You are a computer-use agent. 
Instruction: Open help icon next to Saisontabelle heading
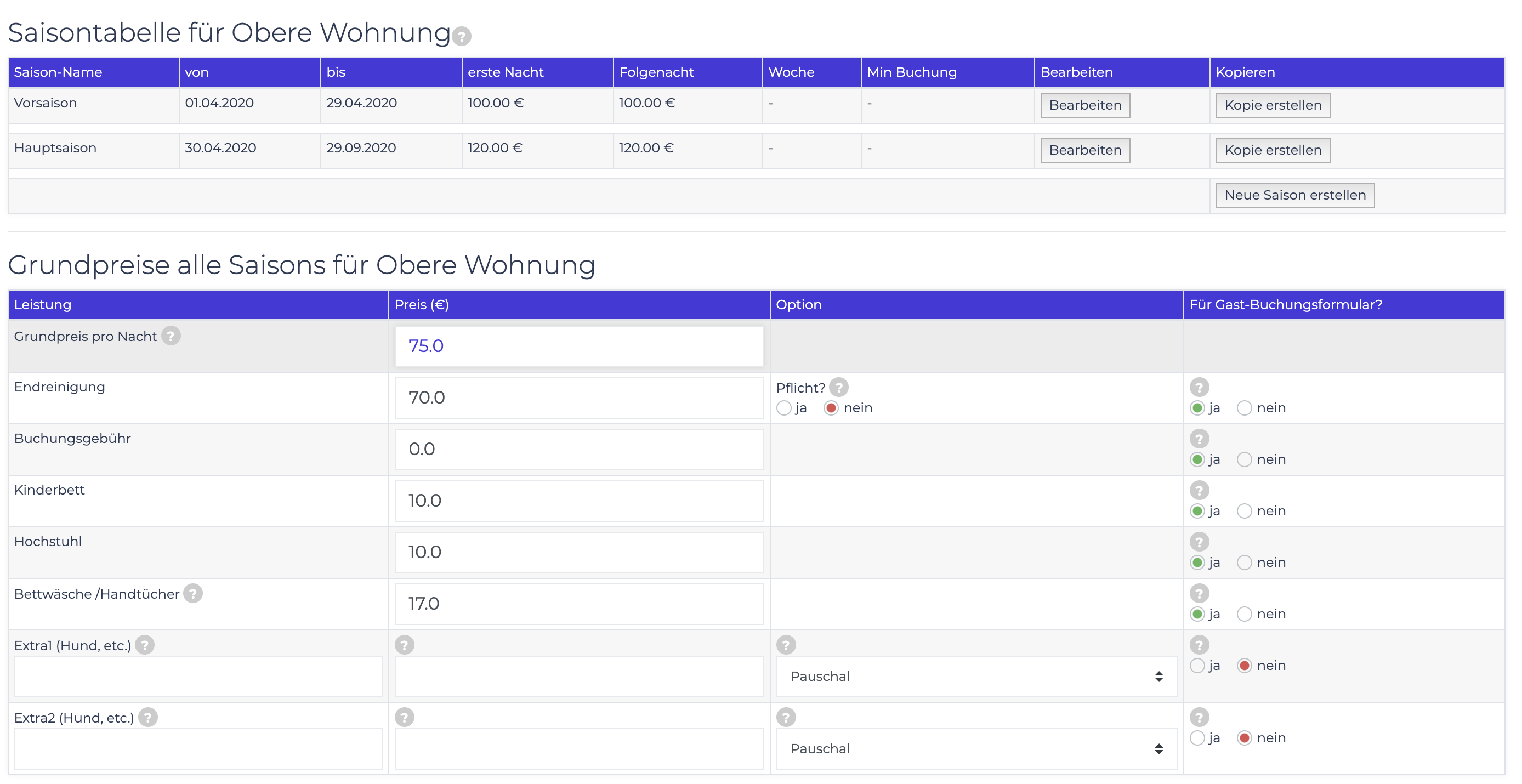(462, 37)
